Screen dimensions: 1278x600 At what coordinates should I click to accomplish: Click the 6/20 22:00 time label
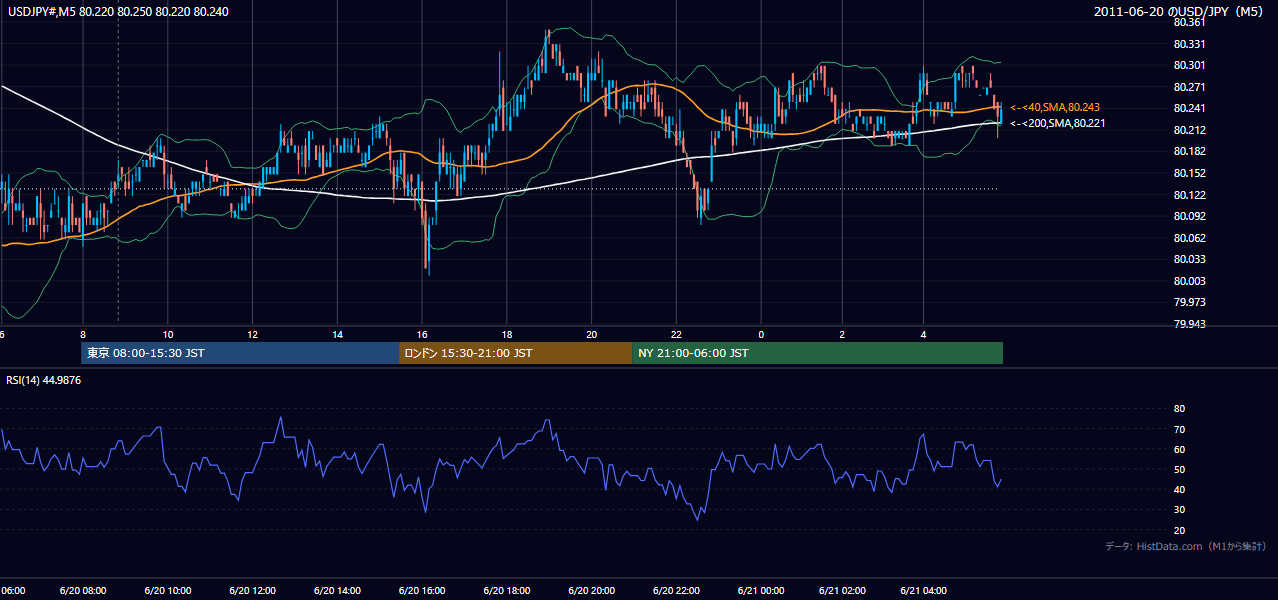point(677,591)
